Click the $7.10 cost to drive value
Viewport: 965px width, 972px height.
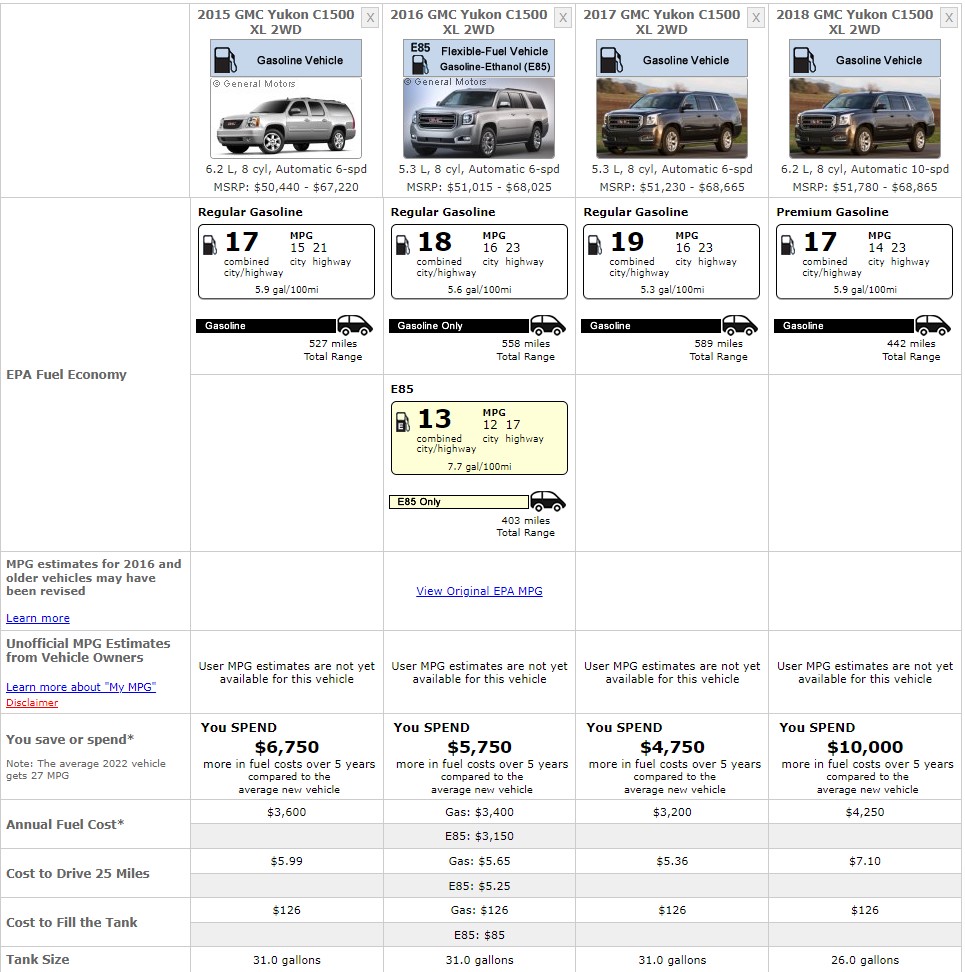[x=865, y=861]
